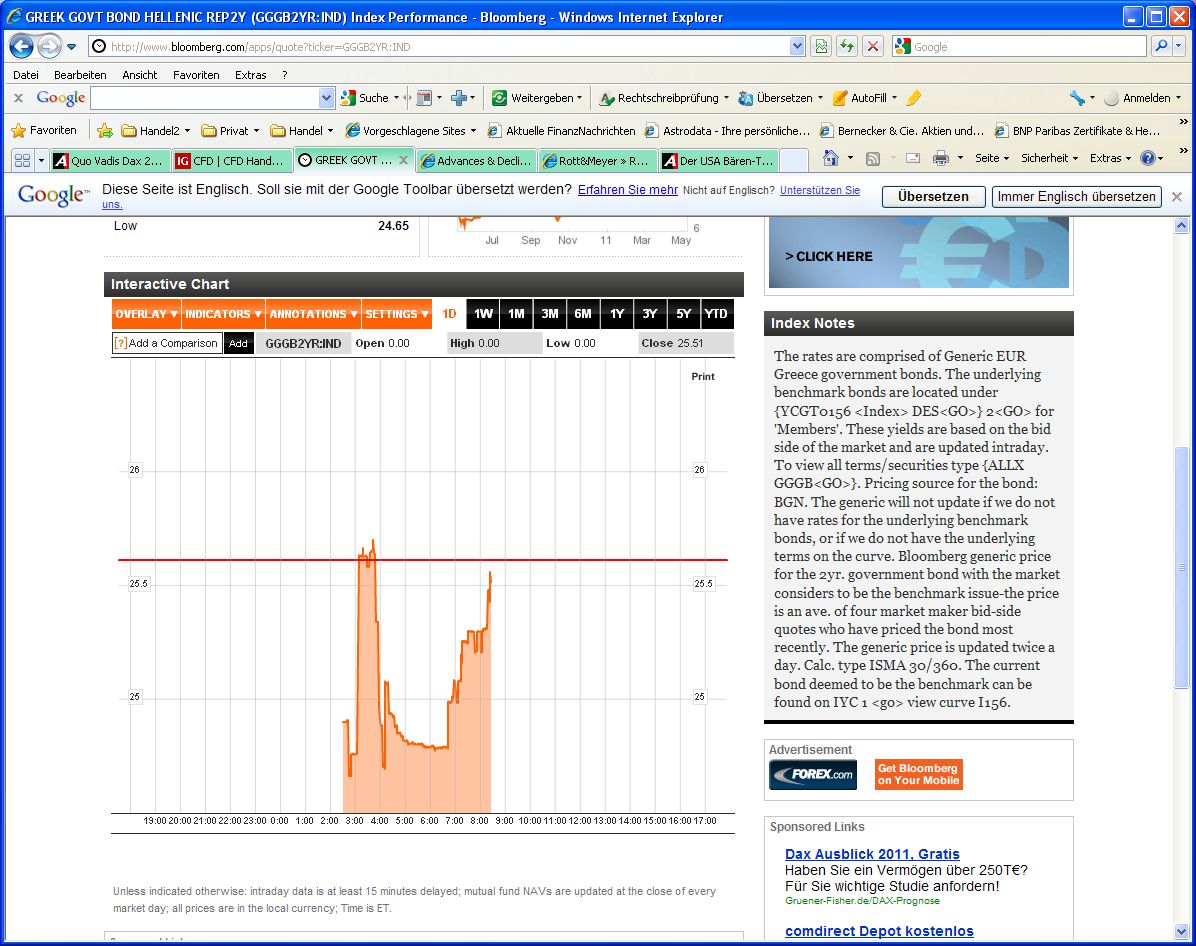Close the Google Toolbar with the x
Screen dimensions: 1196x946
pos(18,98)
